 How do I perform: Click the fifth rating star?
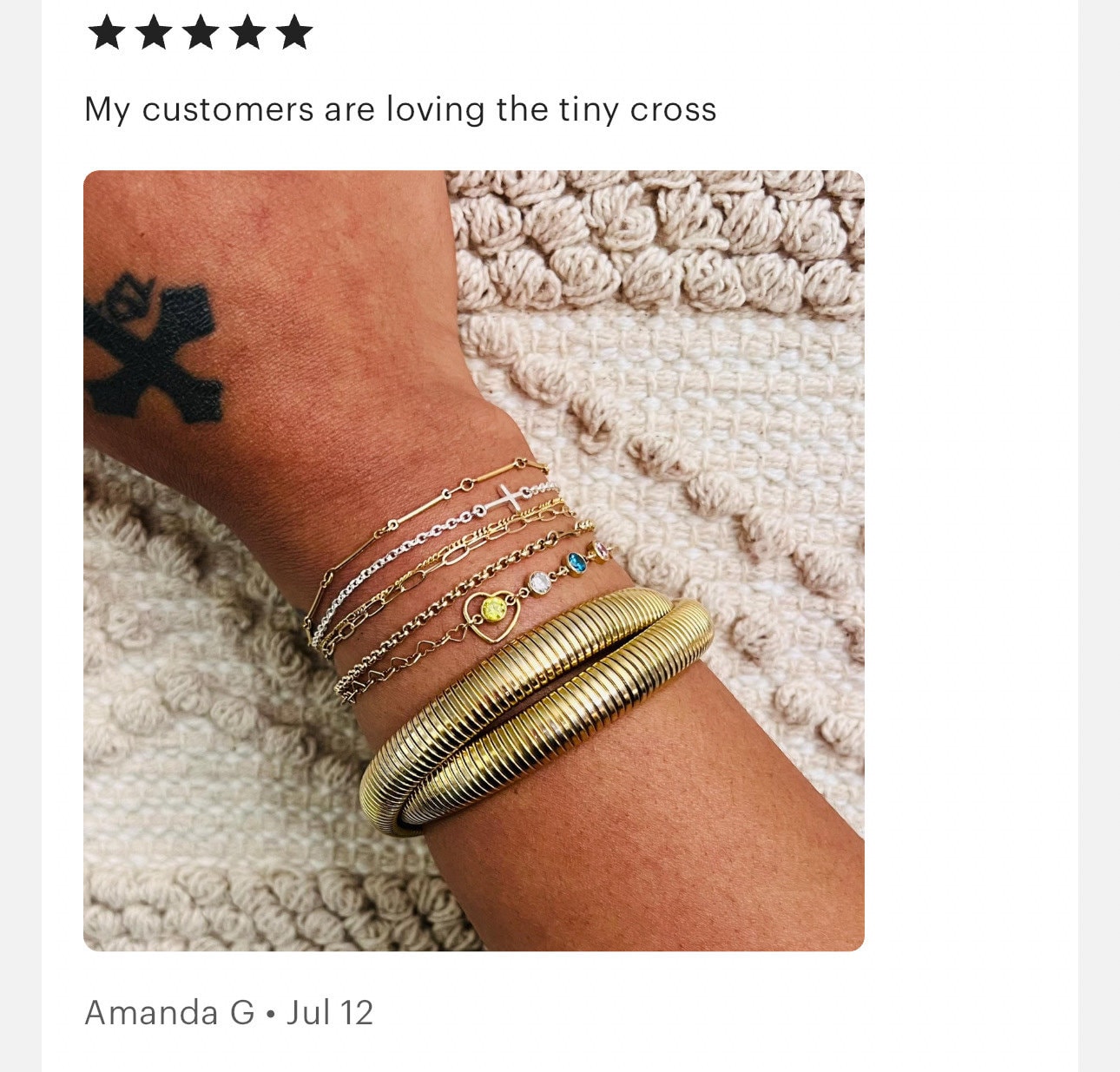coord(294,32)
